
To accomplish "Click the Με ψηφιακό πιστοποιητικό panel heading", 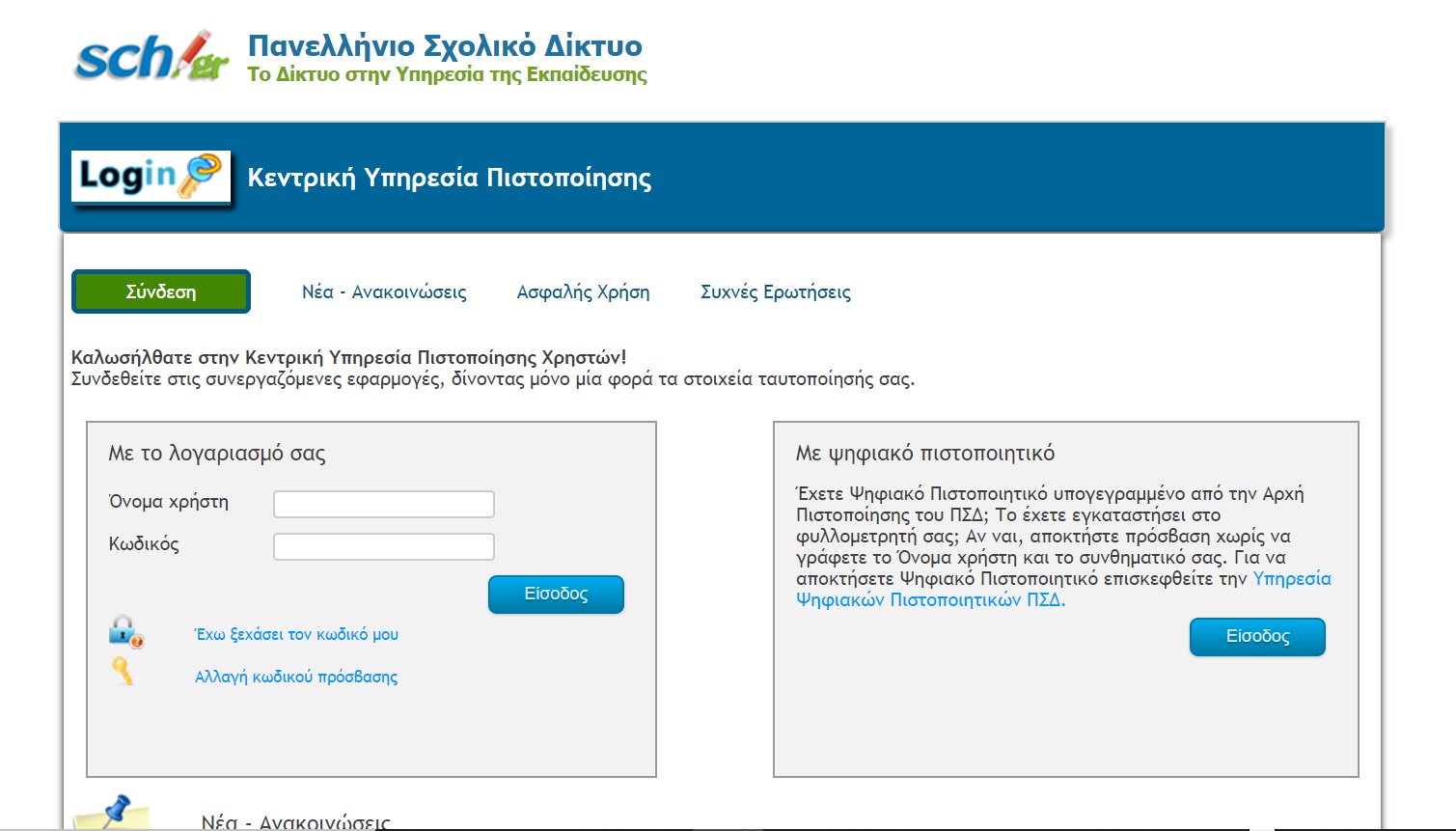I will point(924,453).
